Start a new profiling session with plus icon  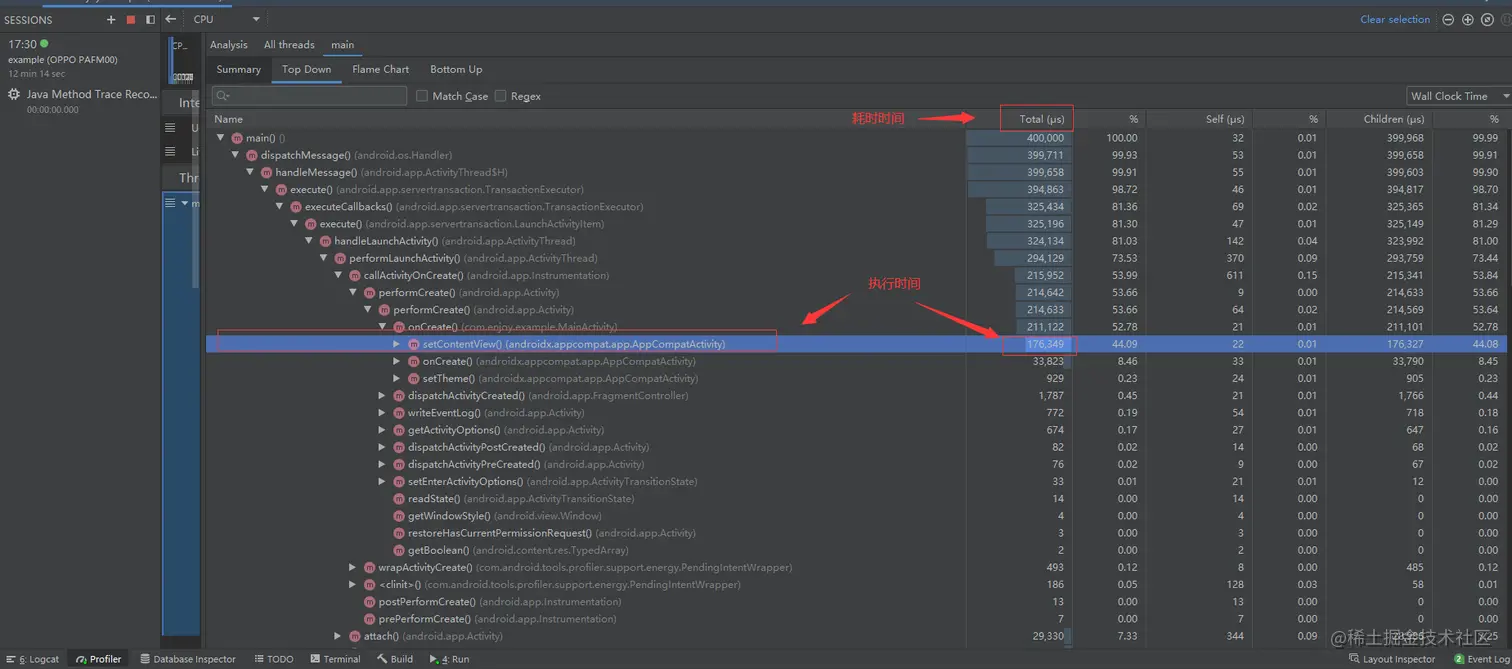point(111,20)
